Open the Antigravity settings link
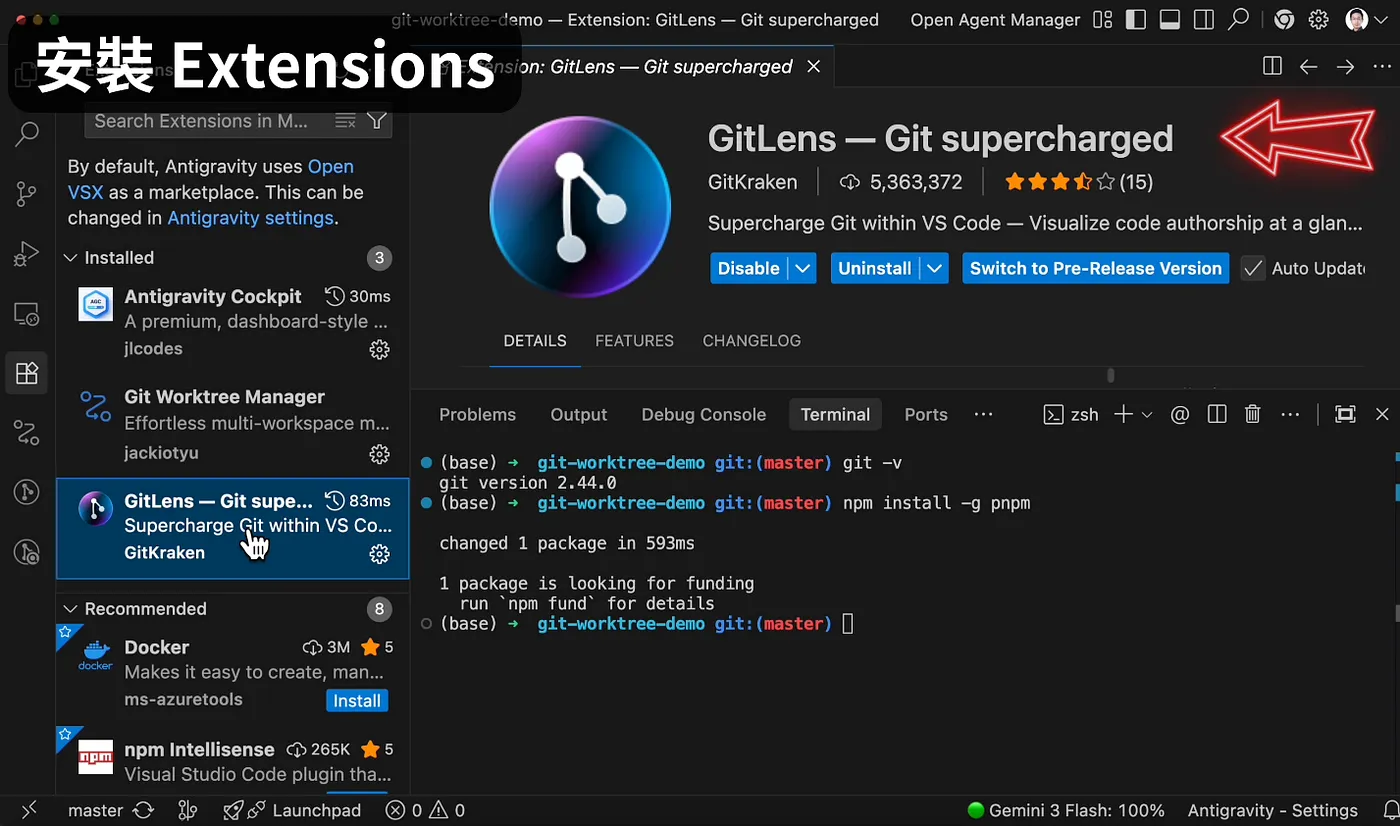The image size is (1400, 826). point(250,218)
